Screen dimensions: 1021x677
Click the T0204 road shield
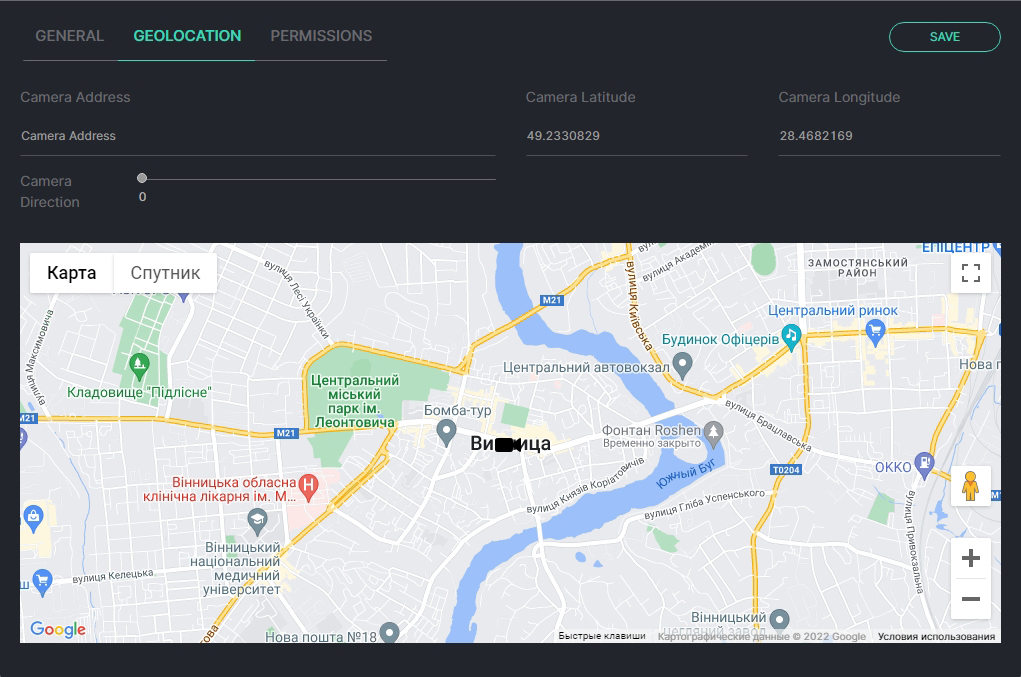pos(786,470)
